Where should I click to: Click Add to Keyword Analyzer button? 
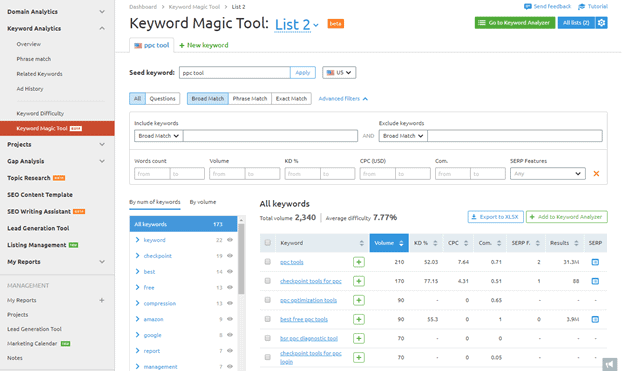pos(566,217)
